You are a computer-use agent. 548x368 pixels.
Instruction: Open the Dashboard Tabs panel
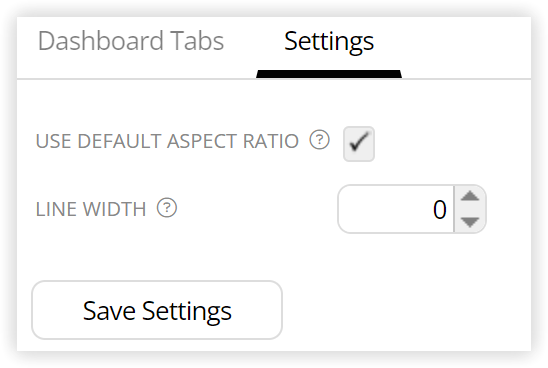[131, 41]
